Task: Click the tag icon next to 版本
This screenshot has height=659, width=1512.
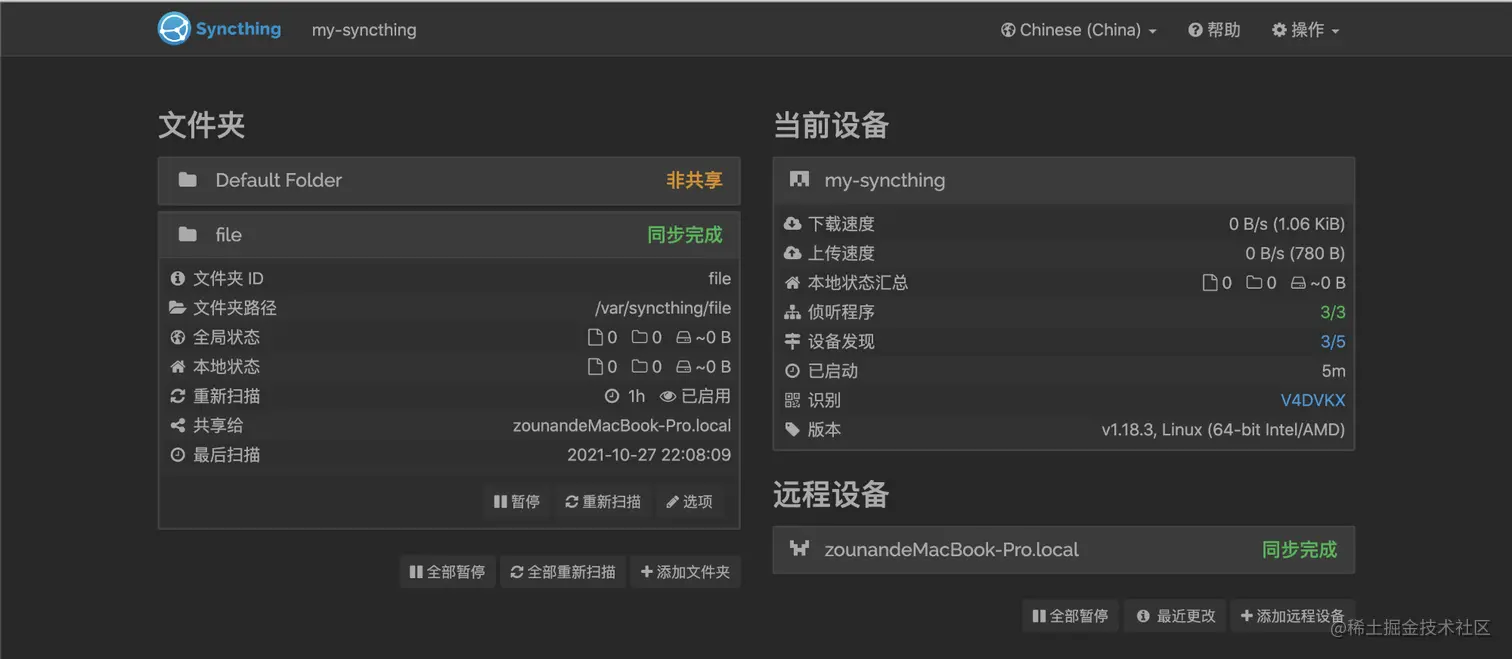Action: [x=793, y=429]
